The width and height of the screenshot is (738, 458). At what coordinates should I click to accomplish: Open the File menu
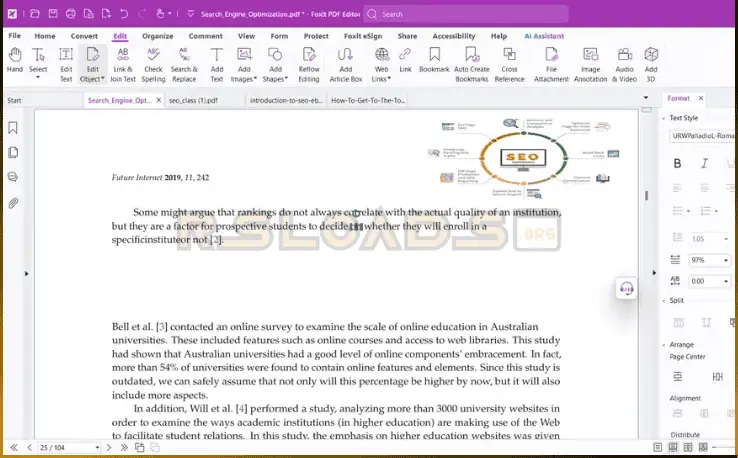click(x=15, y=36)
